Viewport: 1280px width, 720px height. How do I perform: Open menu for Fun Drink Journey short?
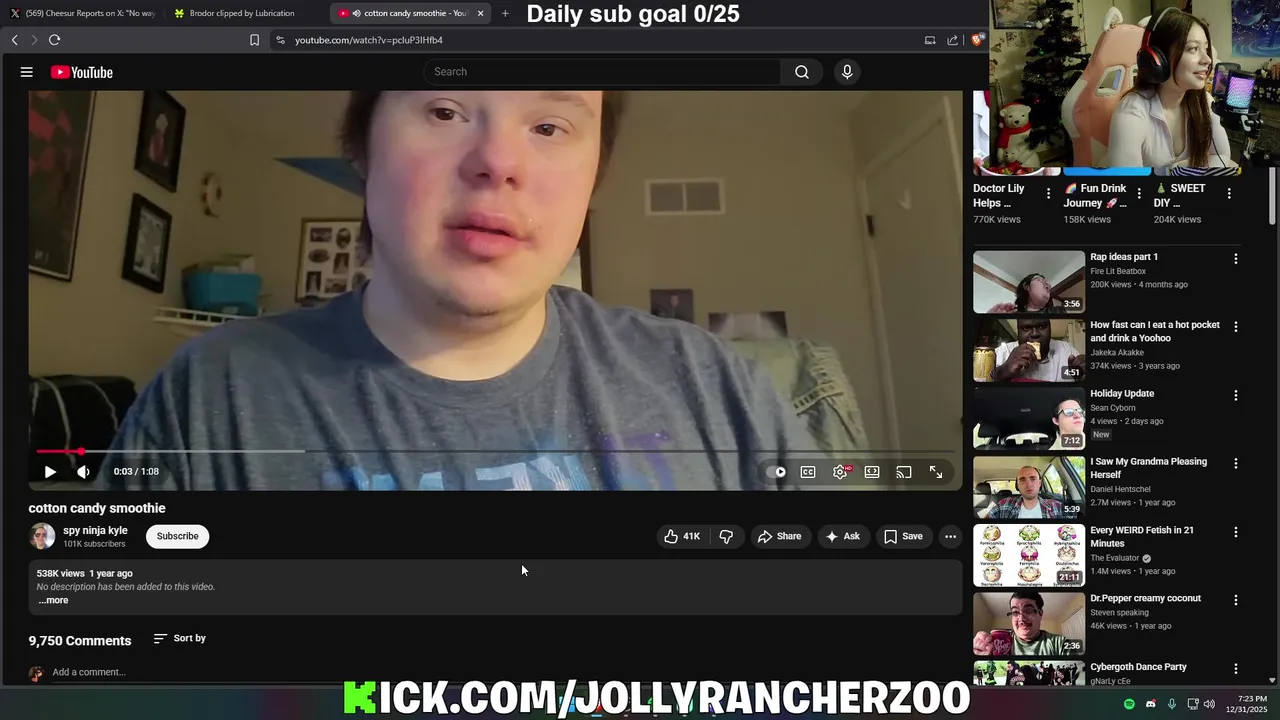(1138, 193)
